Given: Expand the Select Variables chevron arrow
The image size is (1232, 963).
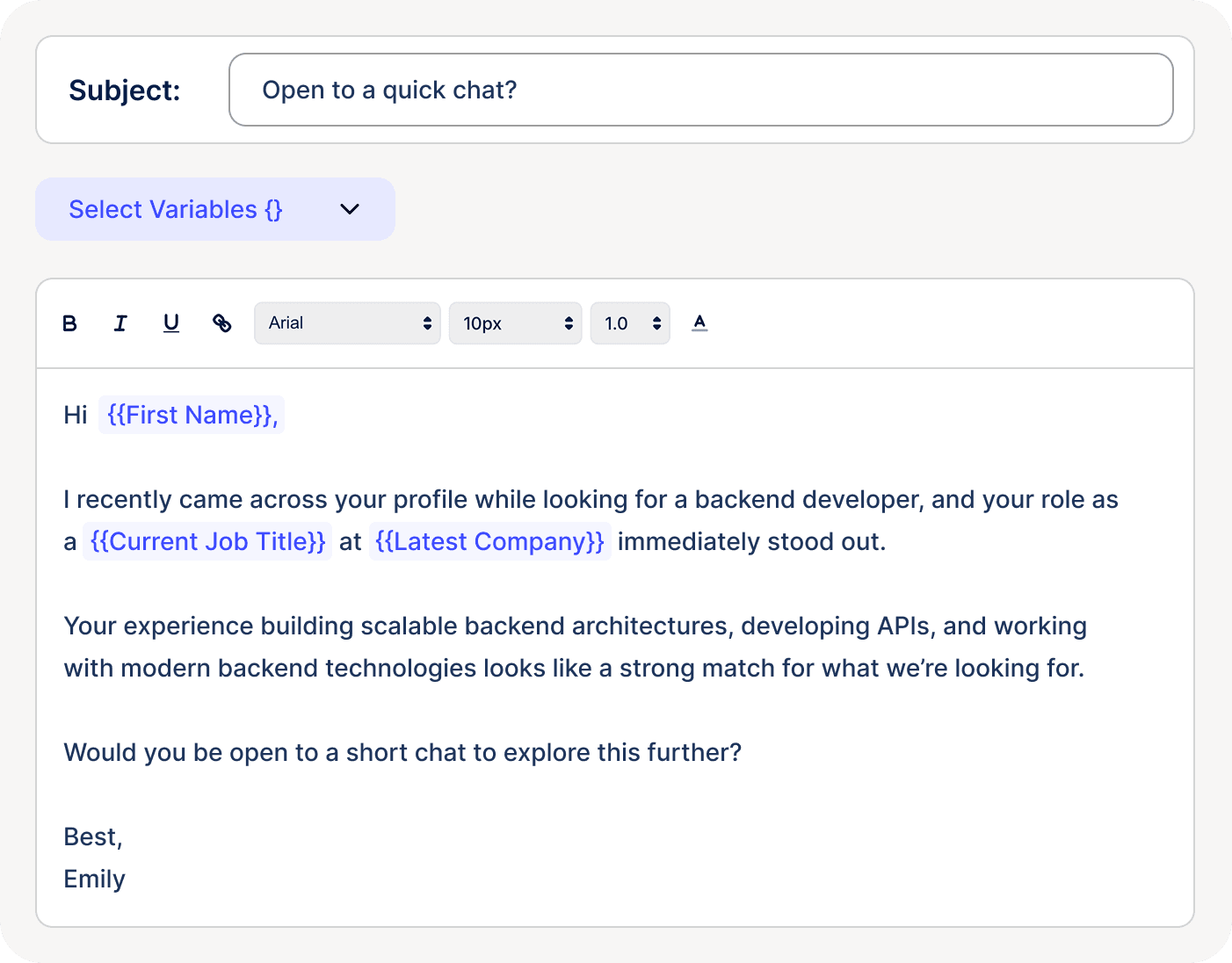Looking at the screenshot, I should (350, 209).
